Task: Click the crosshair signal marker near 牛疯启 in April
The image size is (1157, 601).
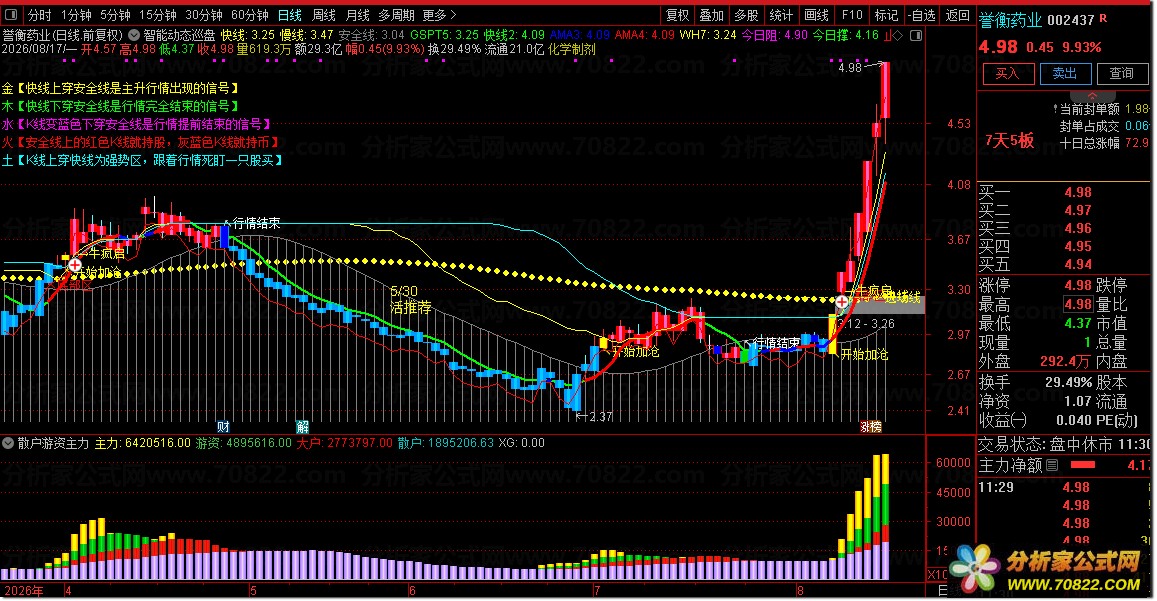Action: [x=75, y=264]
